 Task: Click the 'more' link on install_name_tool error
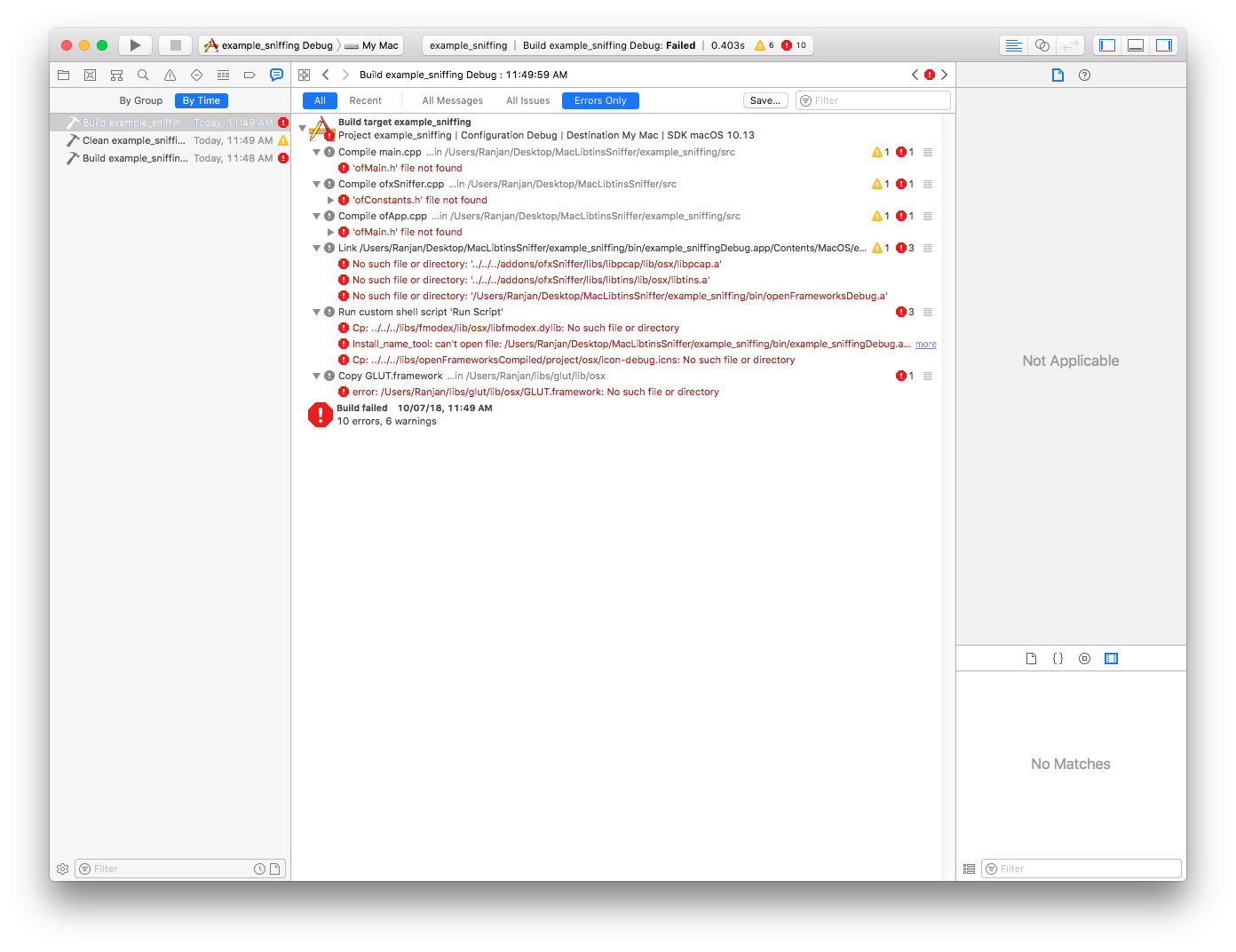[x=926, y=344]
